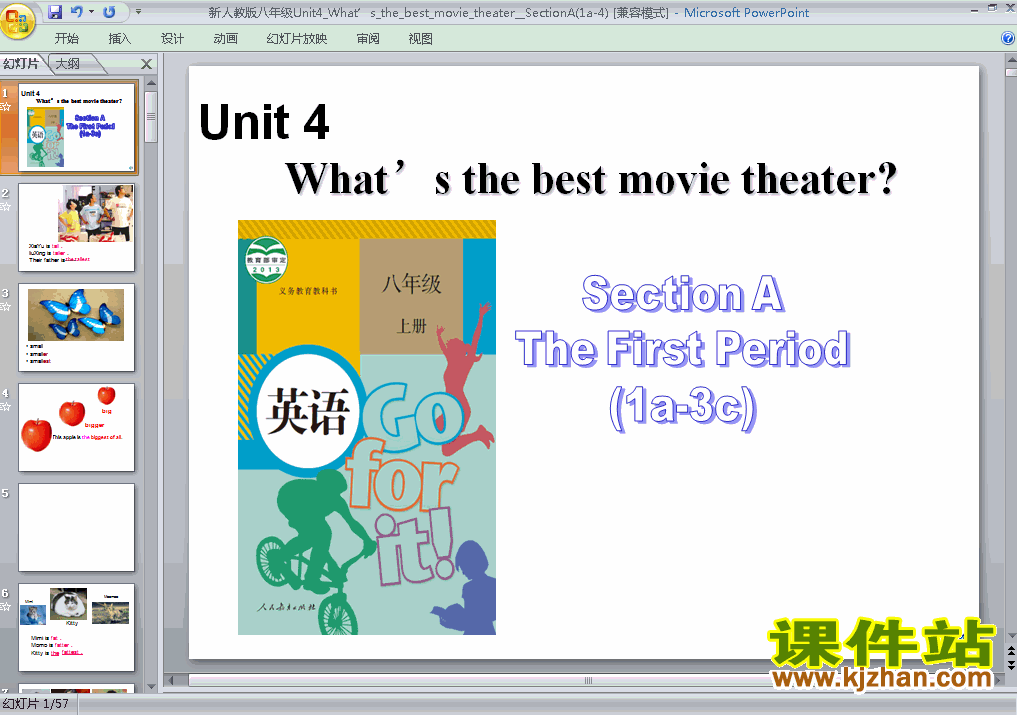The image size is (1017, 715).
Task: Select slide 1 thumbnail
Action: [77, 127]
